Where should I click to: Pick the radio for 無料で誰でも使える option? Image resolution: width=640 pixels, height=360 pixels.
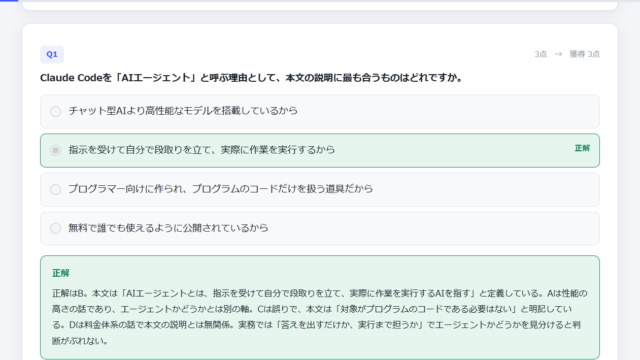(56, 228)
